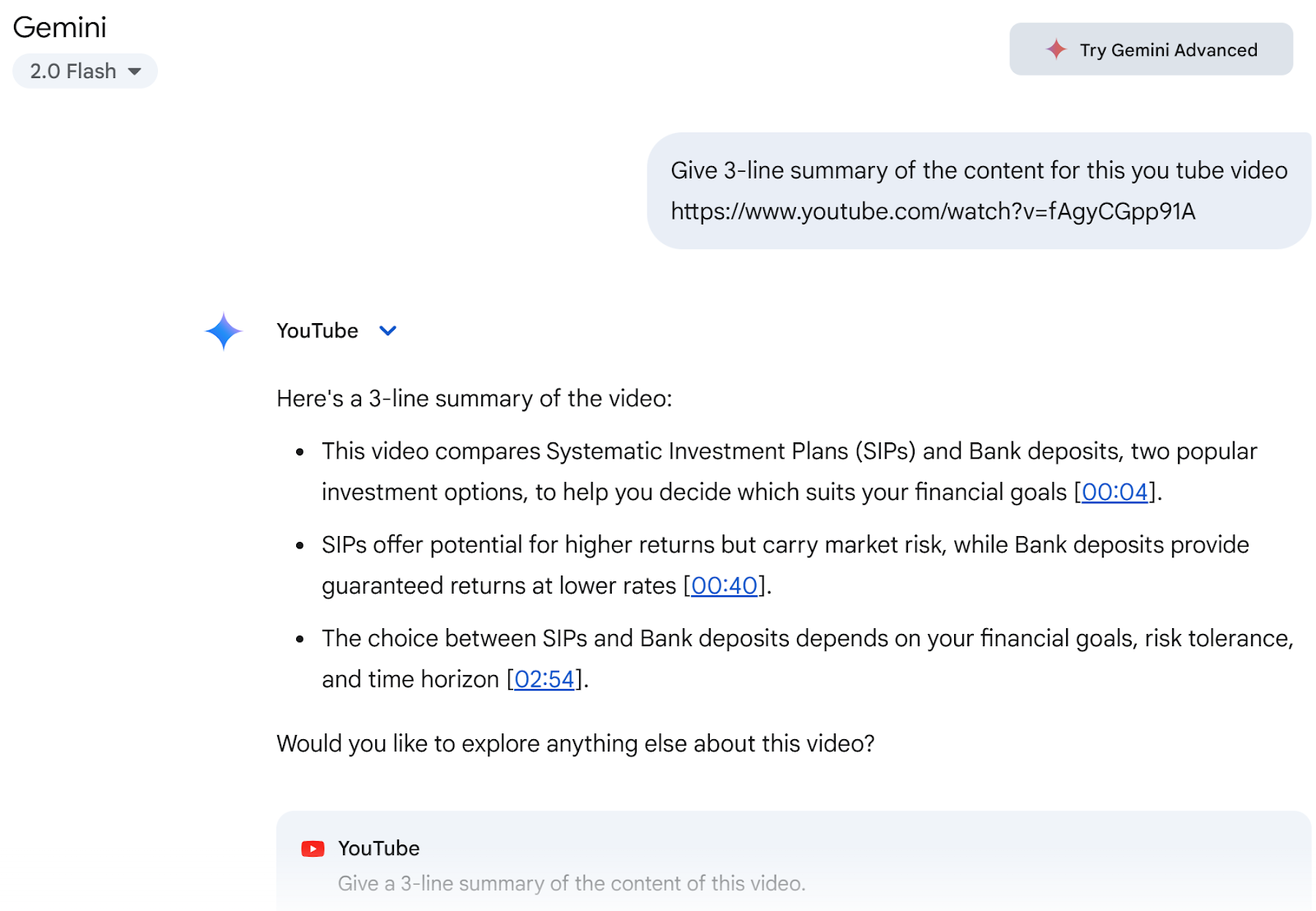Click the youtube.com/watch URL text in the prompt
This screenshot has width=1316, height=911.
pos(933,212)
